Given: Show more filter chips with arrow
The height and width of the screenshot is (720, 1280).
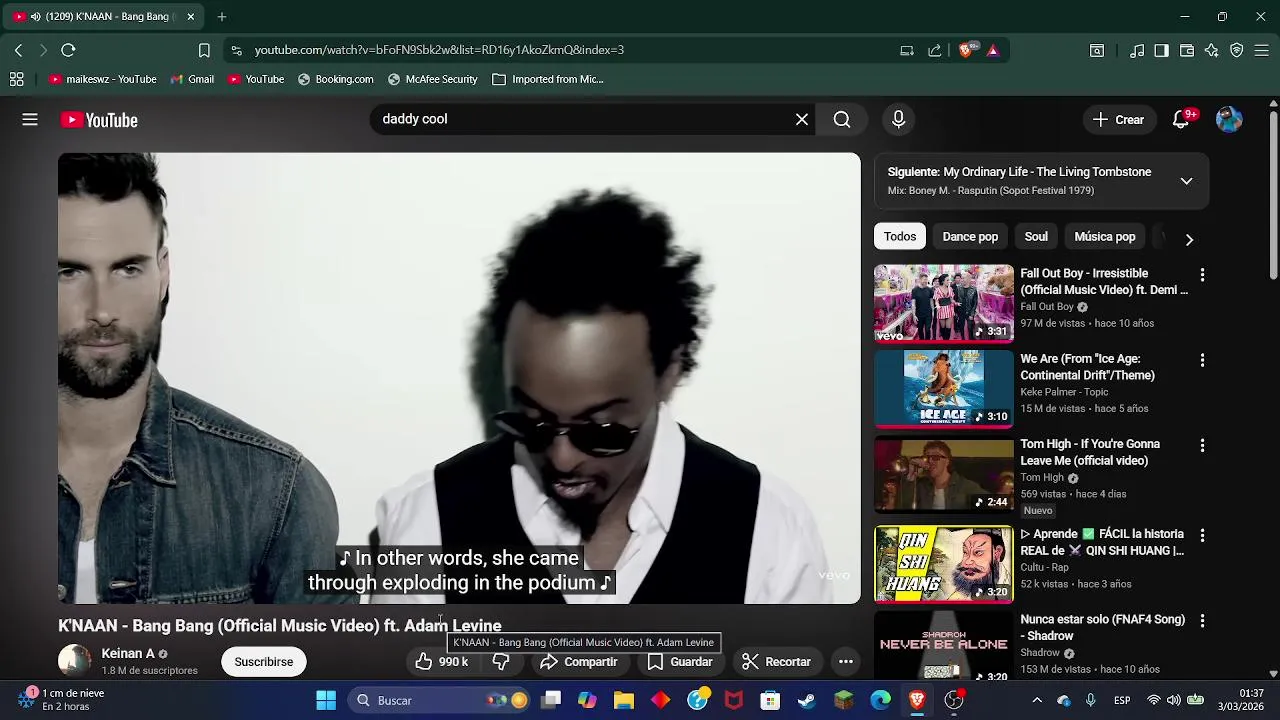Looking at the screenshot, I should pyautogui.click(x=1189, y=239).
